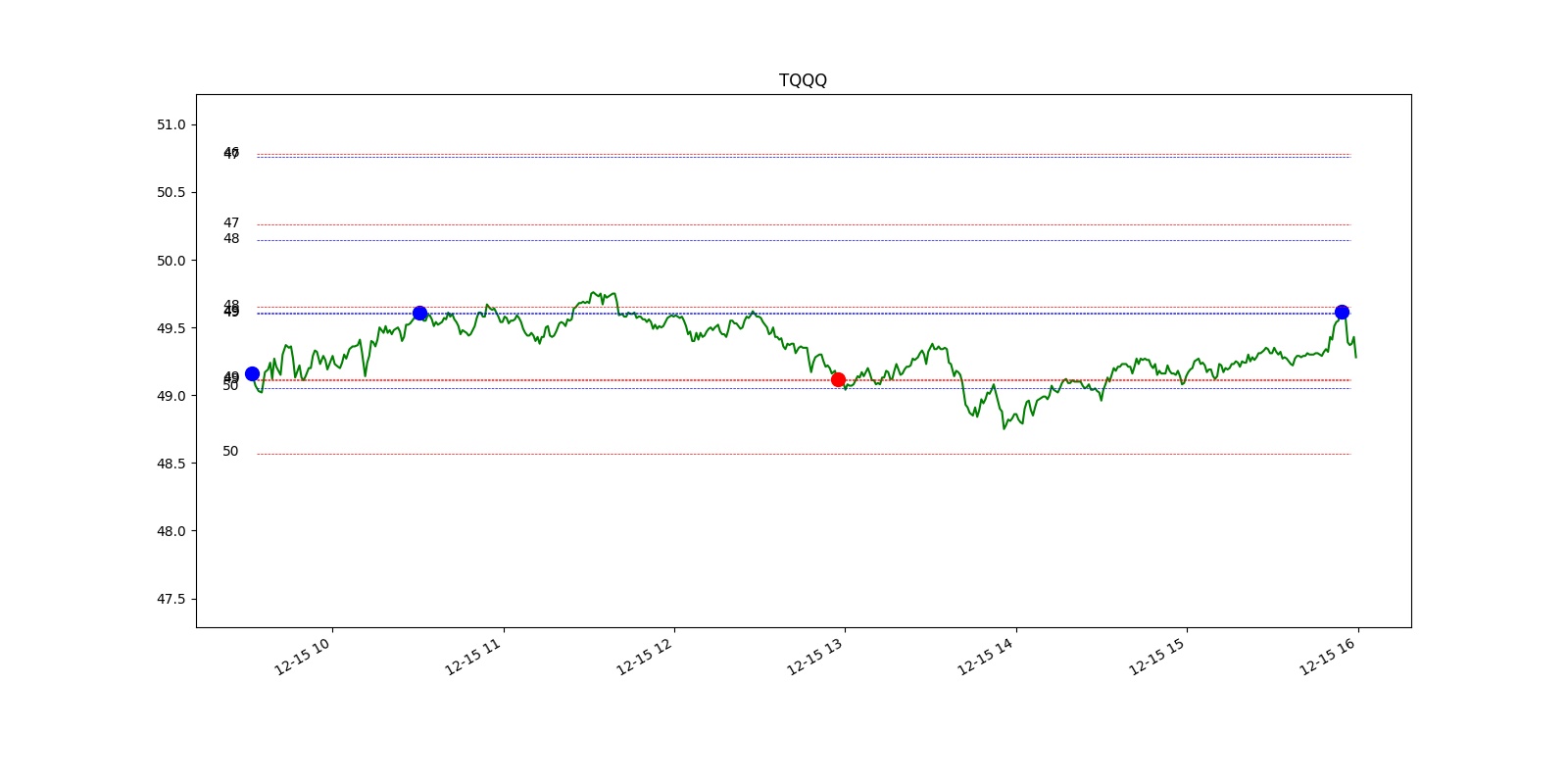Click the 50.0 y-axis tick label
The width and height of the screenshot is (1568, 784).
[x=171, y=261]
